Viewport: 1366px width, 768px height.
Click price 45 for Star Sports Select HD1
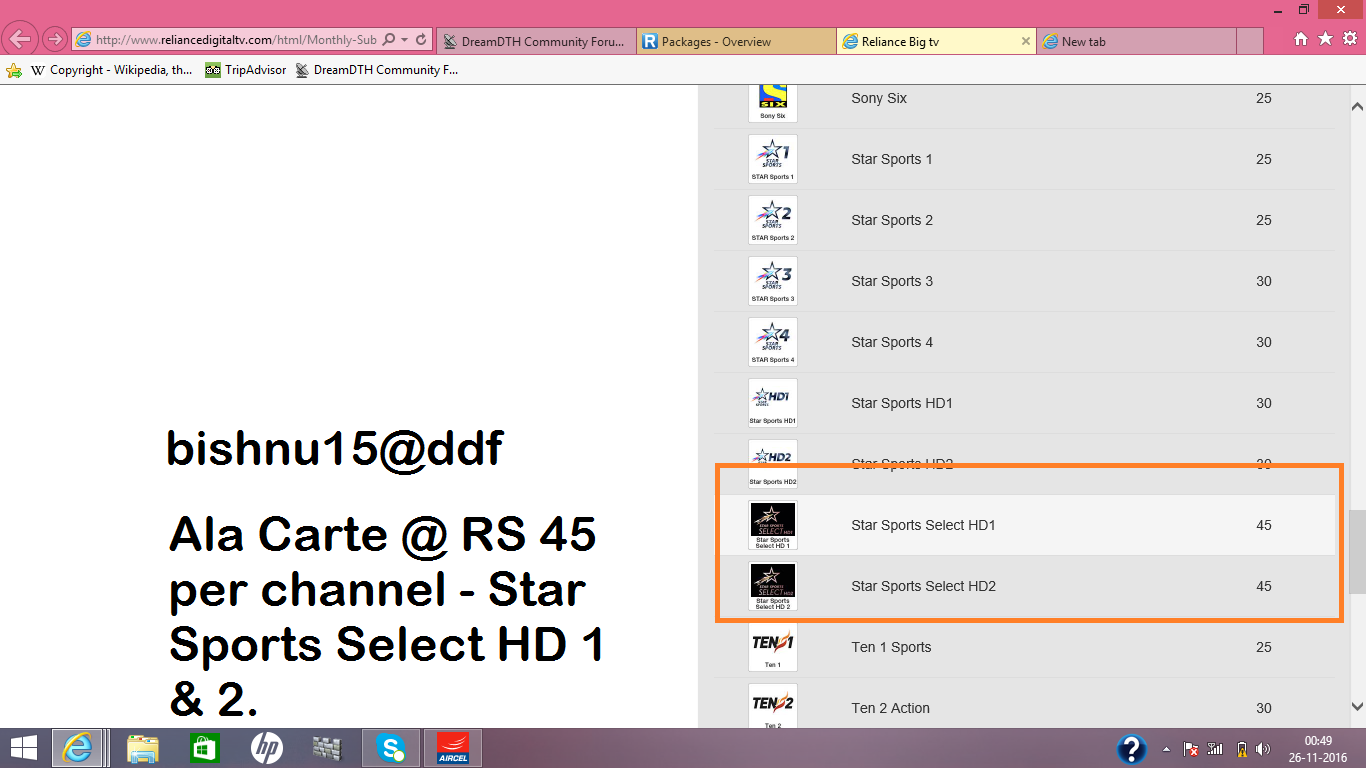(1264, 525)
